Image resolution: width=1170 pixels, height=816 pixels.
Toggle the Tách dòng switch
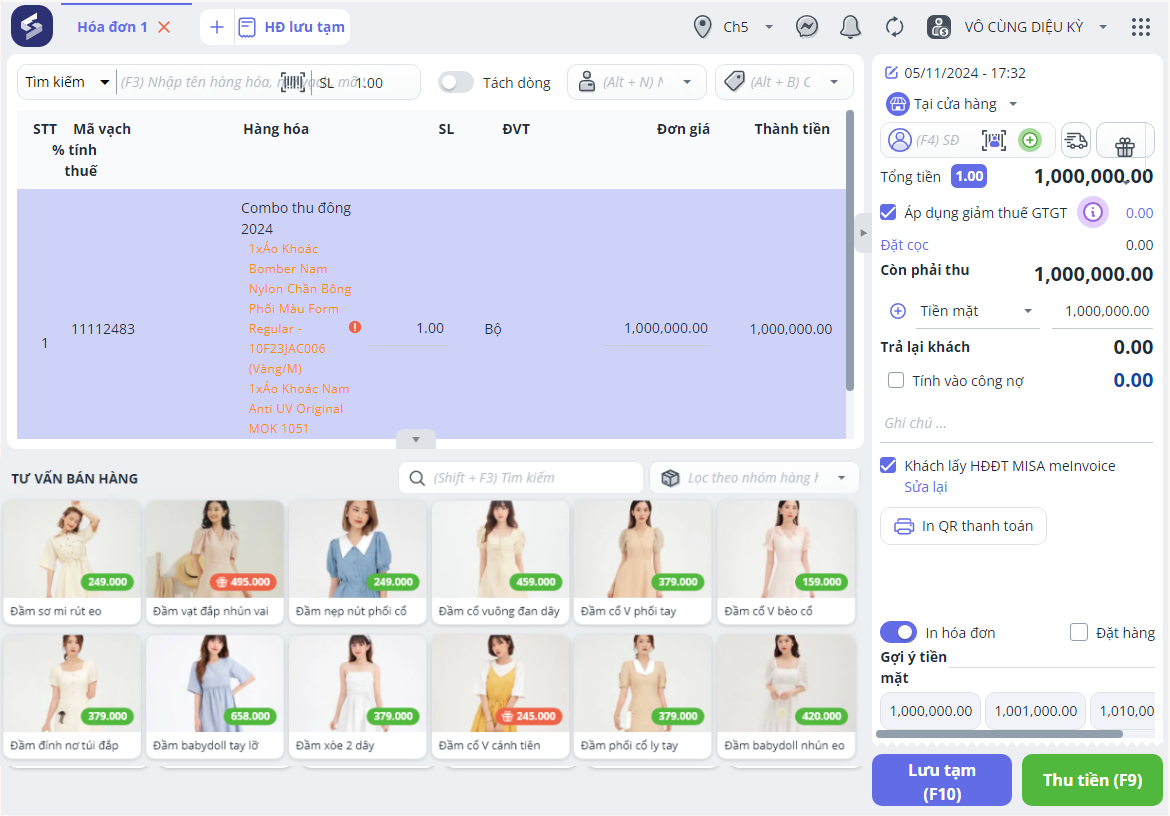[455, 82]
